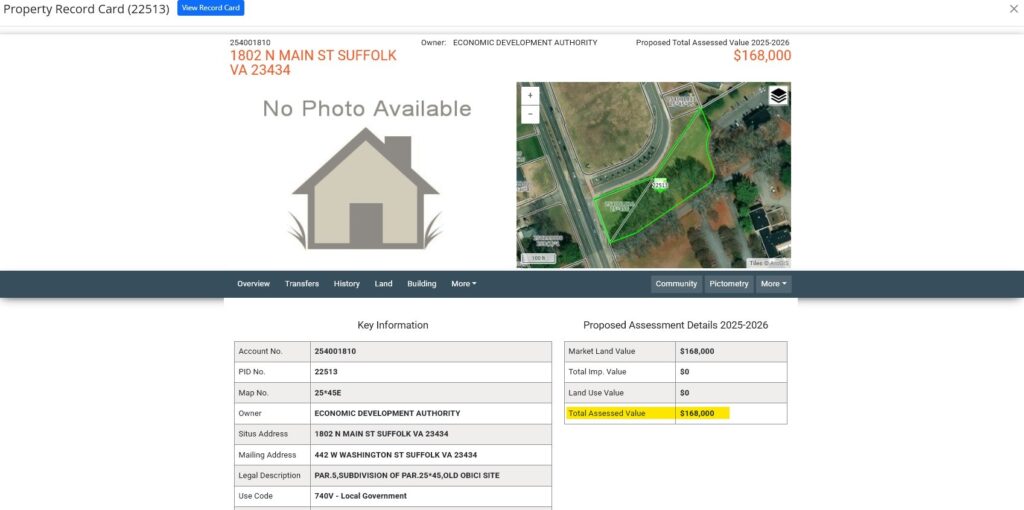This screenshot has width=1024, height=510.
Task: Select the Land tab
Action: [383, 284]
